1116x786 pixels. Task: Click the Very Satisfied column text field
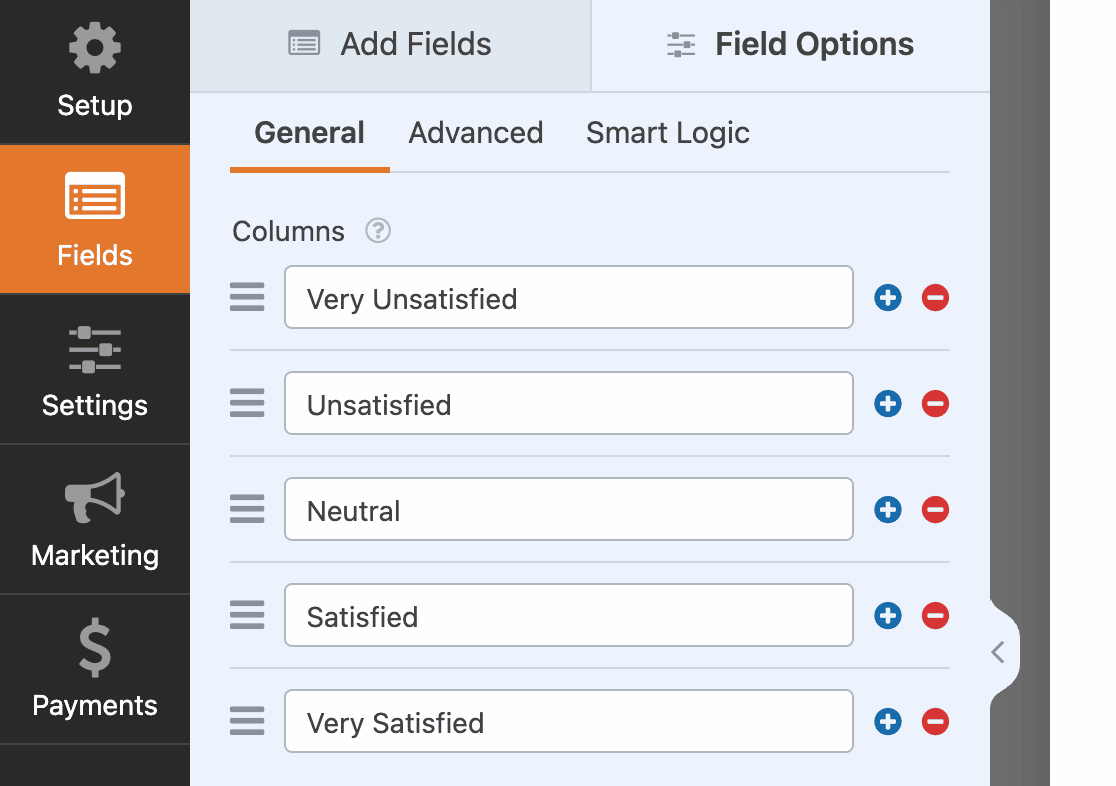(568, 722)
